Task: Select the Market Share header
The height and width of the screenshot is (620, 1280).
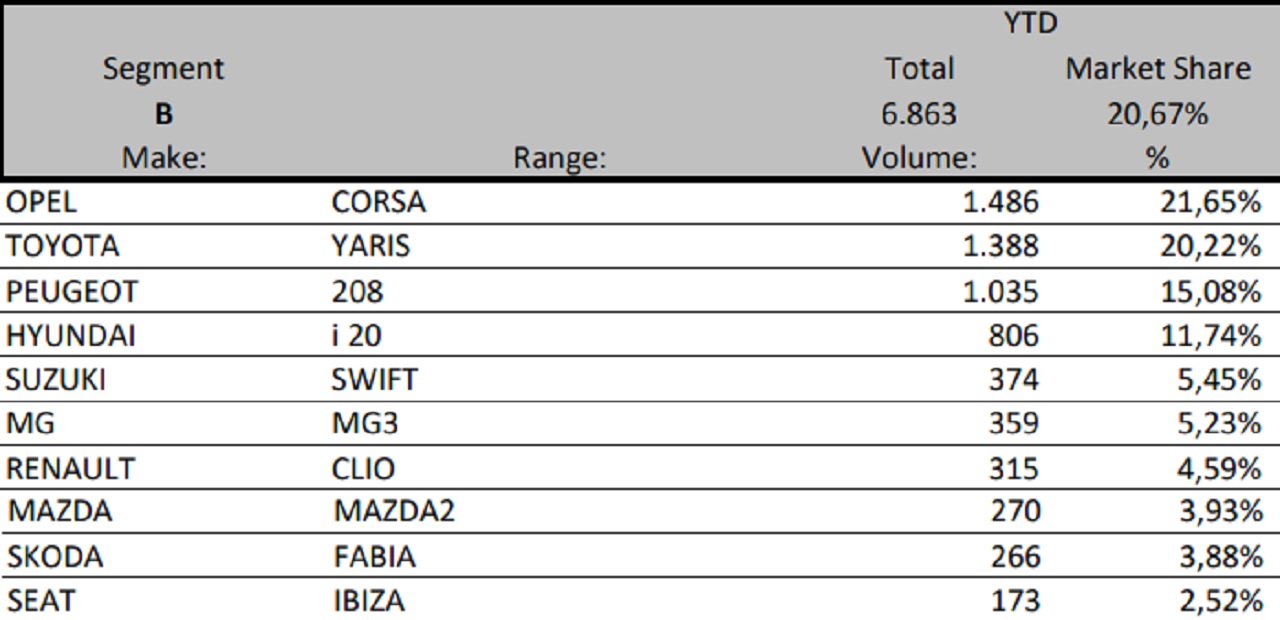Action: coord(1158,69)
